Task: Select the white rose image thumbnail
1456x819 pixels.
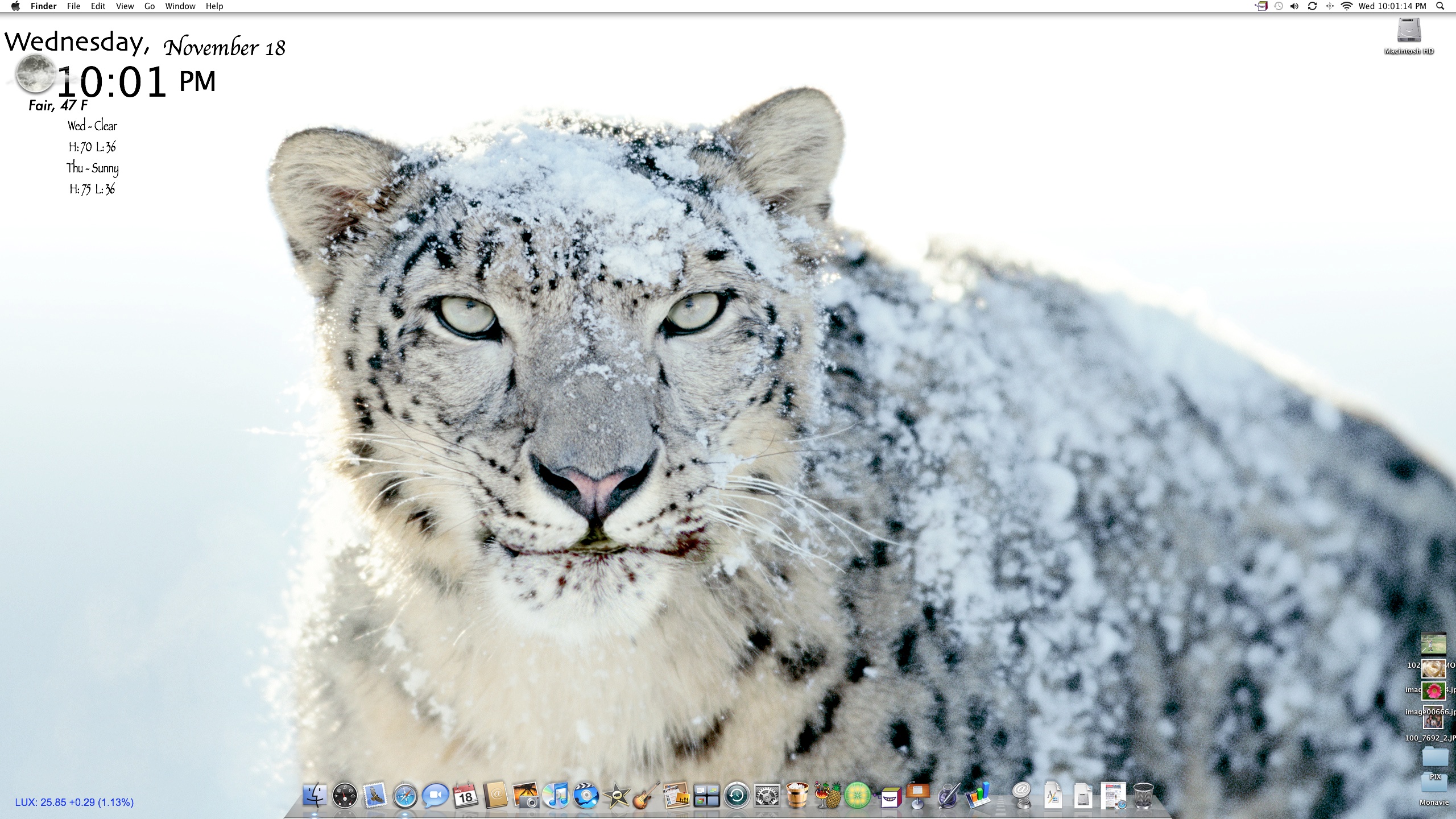Action: (1433, 668)
